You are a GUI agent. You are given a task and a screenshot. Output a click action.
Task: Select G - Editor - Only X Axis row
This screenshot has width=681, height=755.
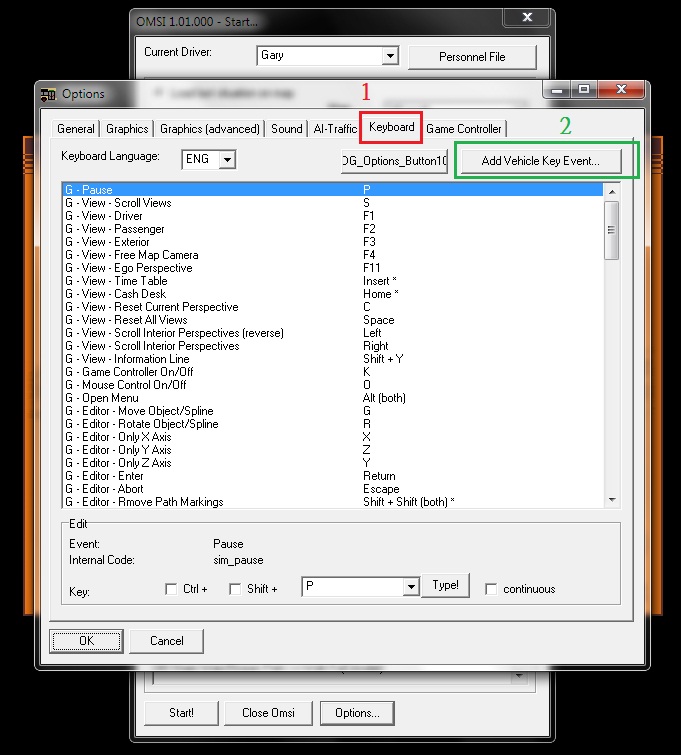(333, 437)
